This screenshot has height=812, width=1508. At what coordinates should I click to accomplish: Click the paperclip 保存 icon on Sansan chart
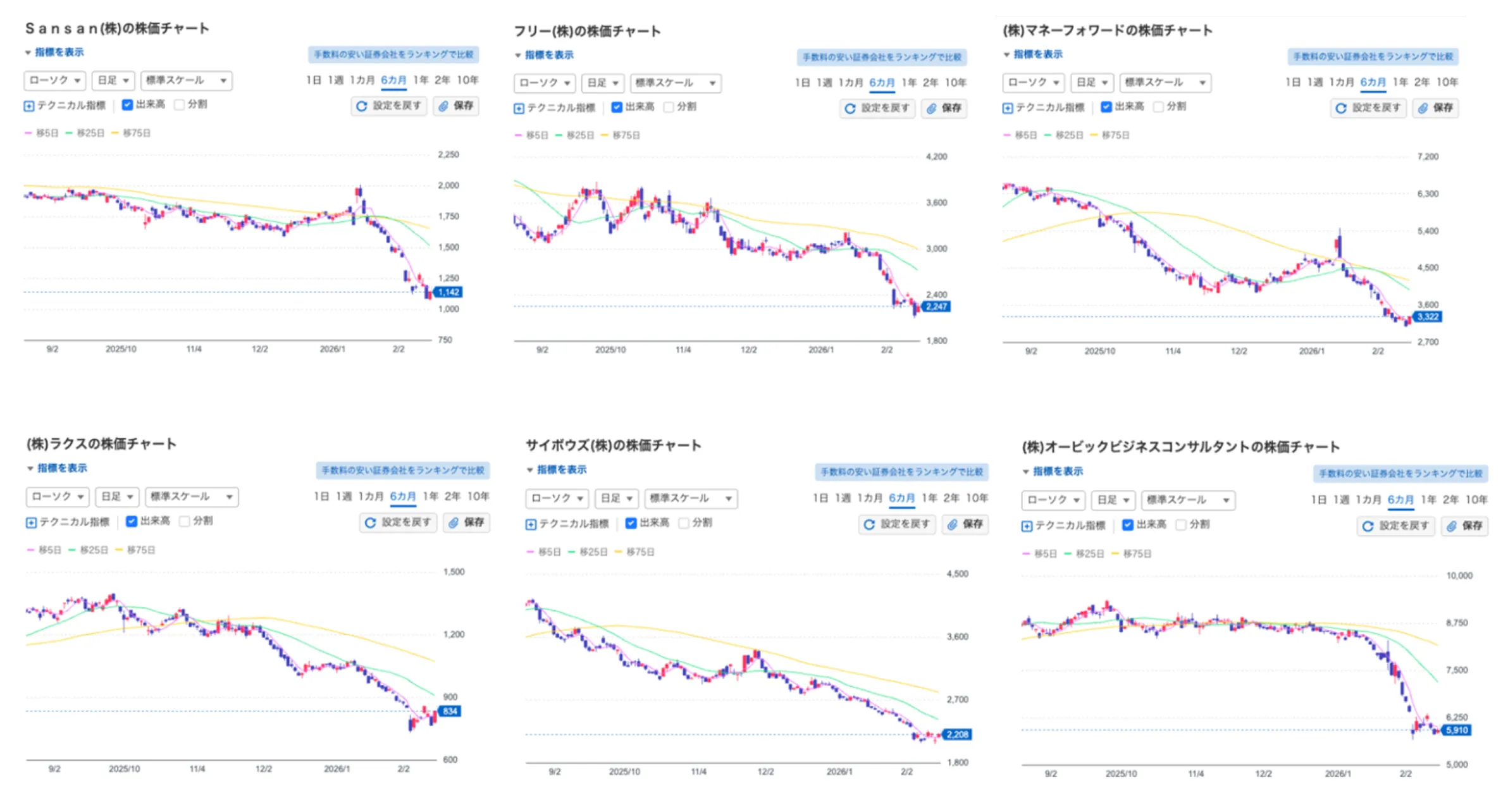(444, 106)
